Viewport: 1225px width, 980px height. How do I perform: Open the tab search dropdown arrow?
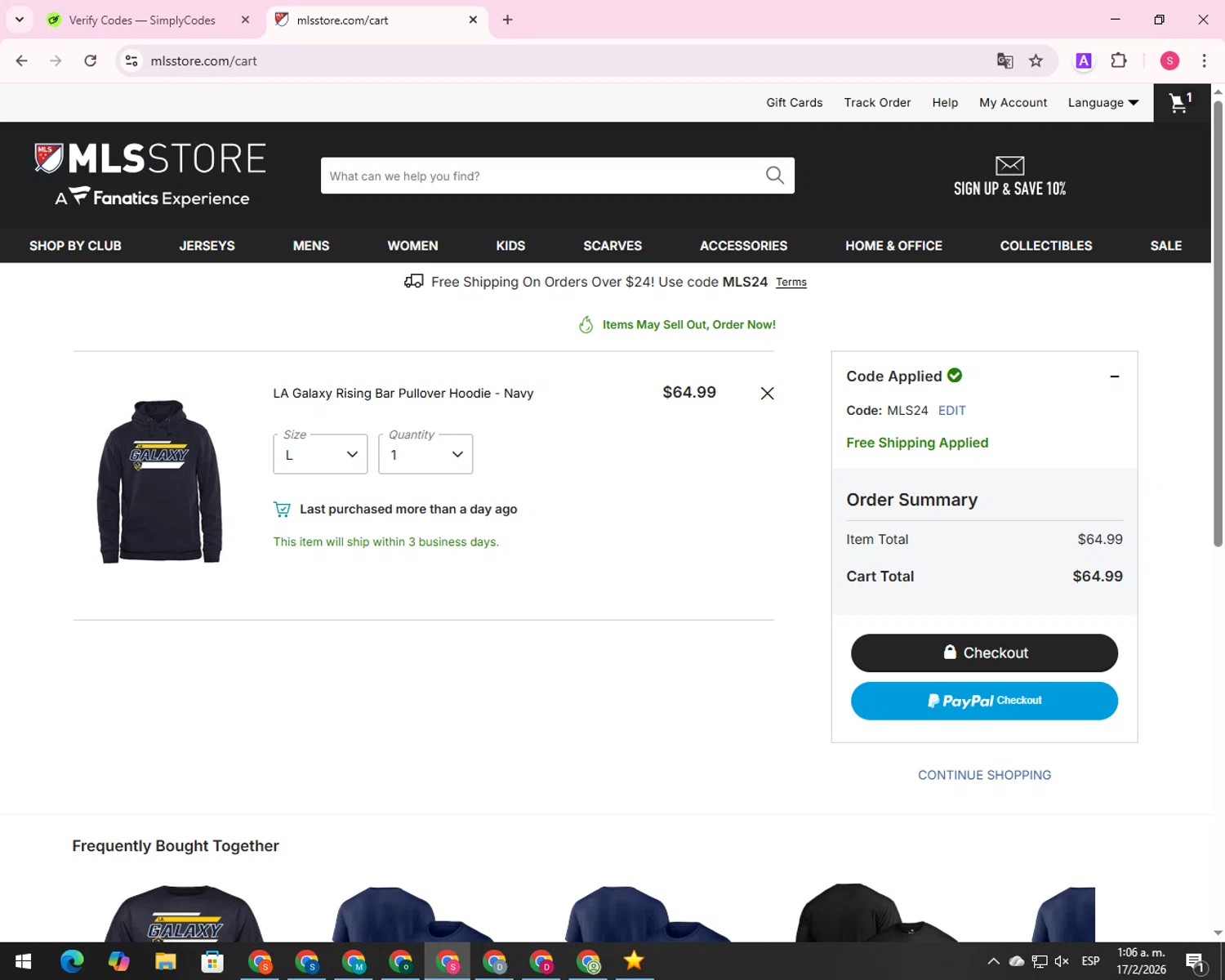click(19, 20)
